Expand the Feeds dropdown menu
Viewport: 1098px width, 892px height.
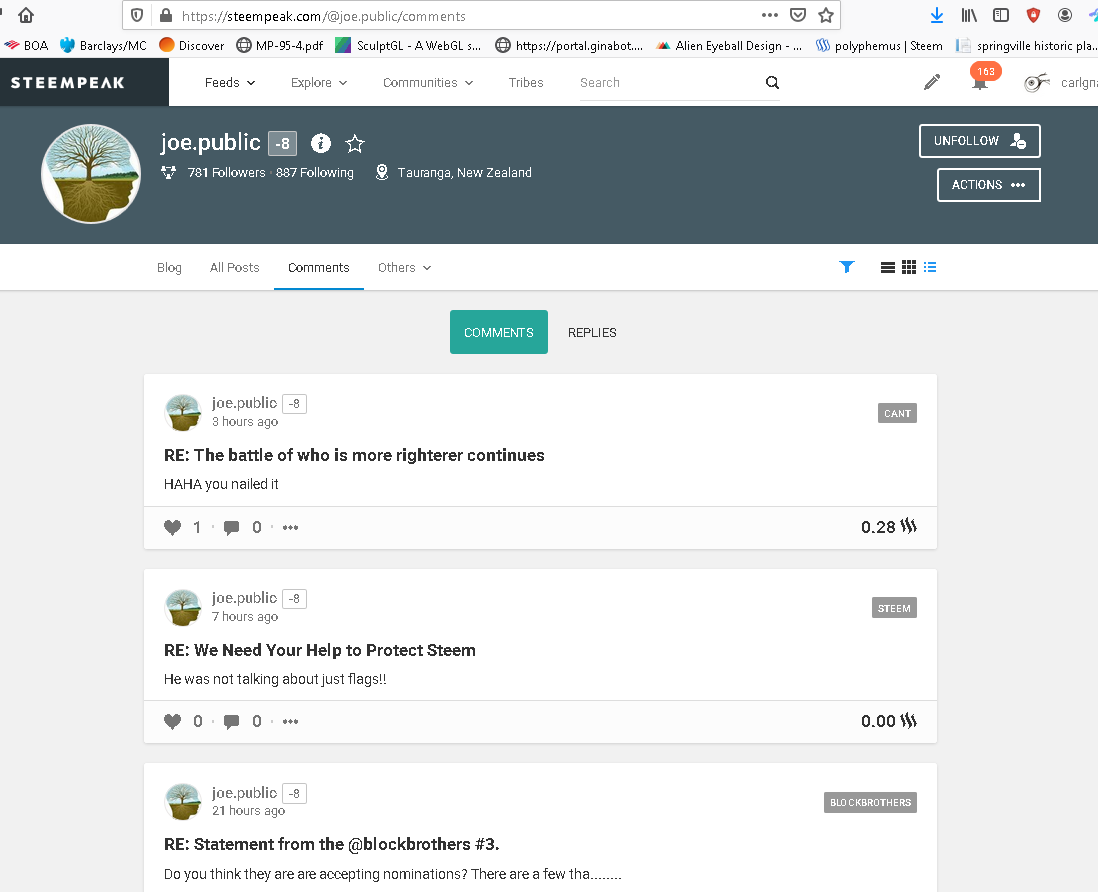coord(230,83)
